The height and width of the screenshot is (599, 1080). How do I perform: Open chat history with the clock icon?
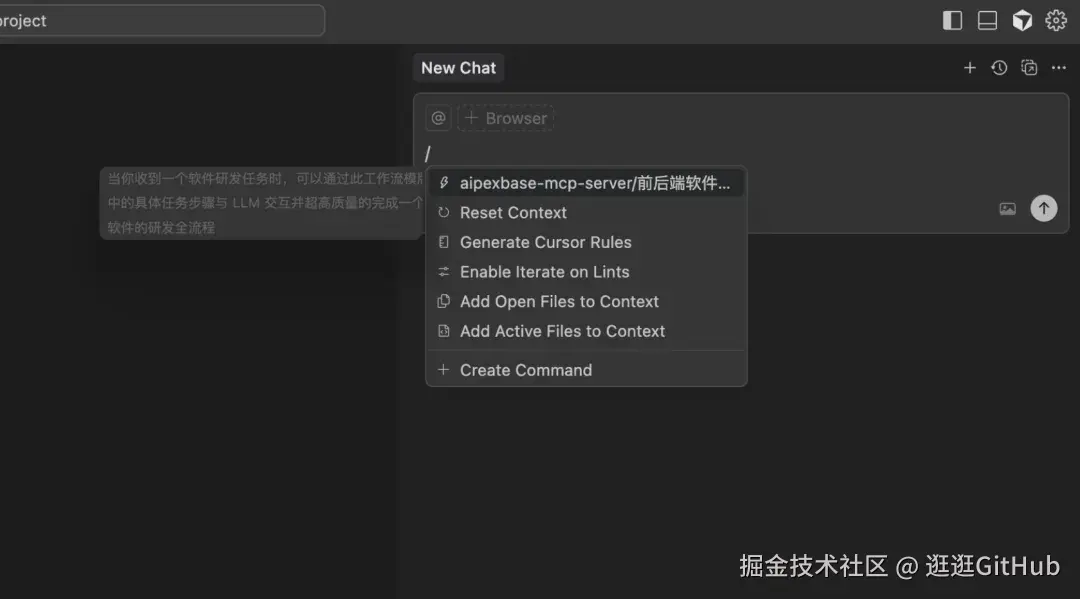click(x=999, y=67)
